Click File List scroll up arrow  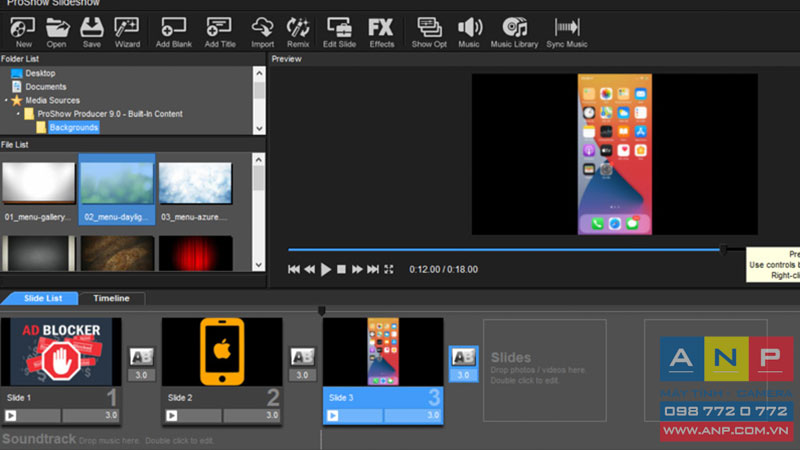tap(259, 160)
